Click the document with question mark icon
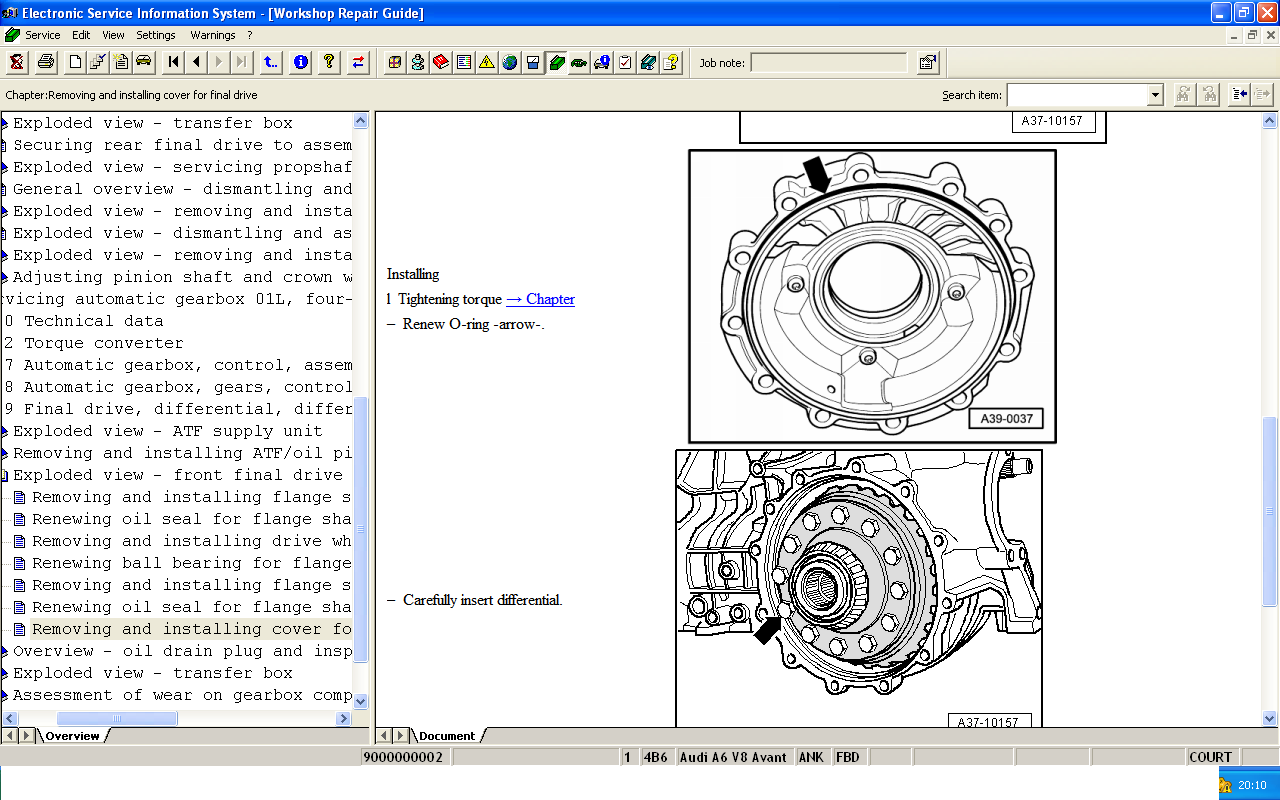1280x800 pixels. click(671, 63)
